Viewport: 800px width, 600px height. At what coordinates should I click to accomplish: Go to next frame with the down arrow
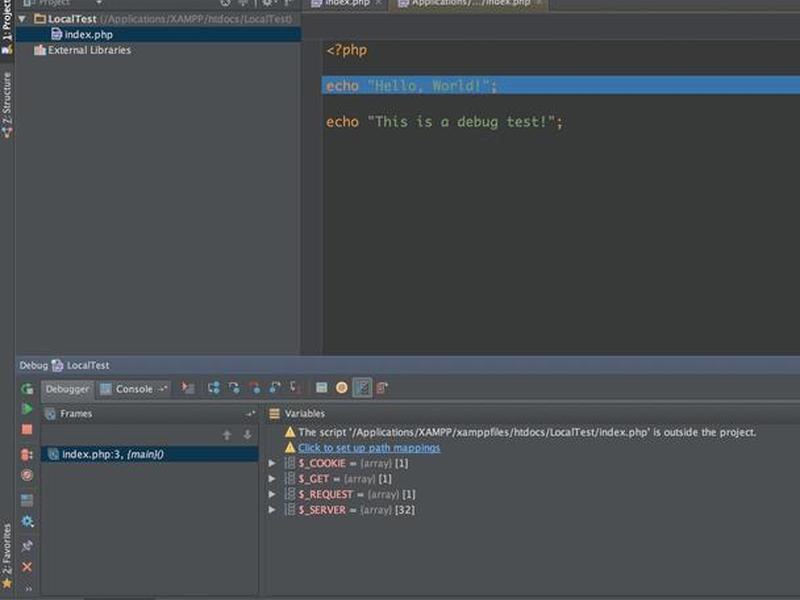[247, 435]
